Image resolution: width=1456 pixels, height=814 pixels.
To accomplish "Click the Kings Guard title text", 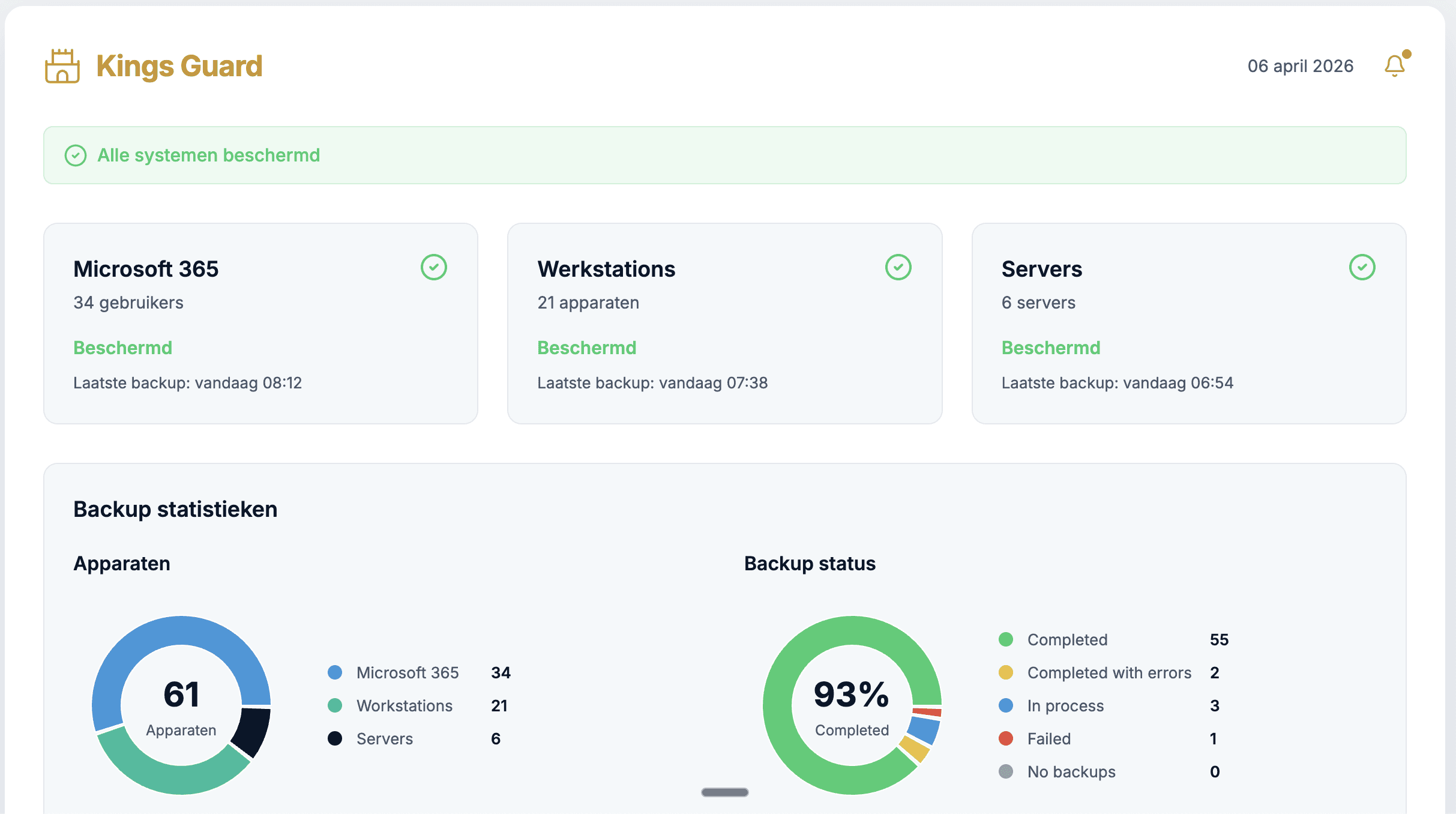I will tap(179, 66).
